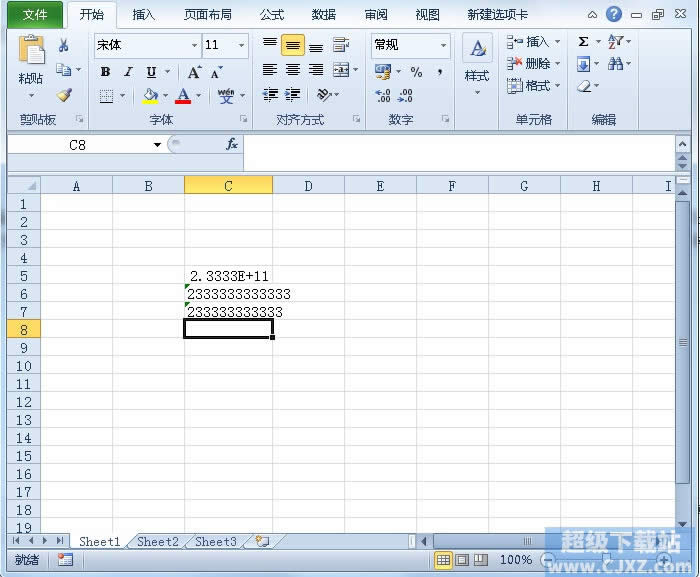
Task: Click inside the formula bar
Action: 459,153
